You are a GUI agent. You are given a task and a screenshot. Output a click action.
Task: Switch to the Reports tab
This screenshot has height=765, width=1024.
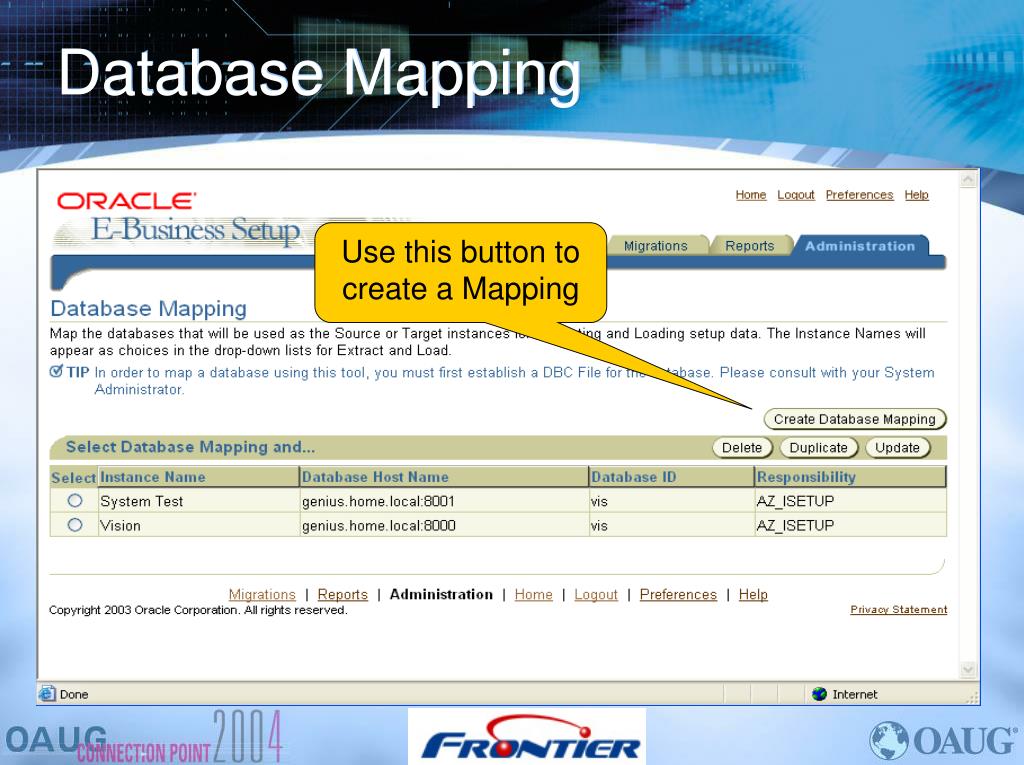750,246
